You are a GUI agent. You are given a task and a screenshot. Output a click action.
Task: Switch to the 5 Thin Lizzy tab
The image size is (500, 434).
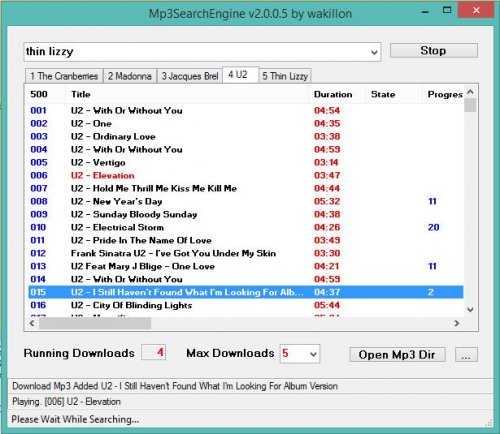pyautogui.click(x=285, y=76)
